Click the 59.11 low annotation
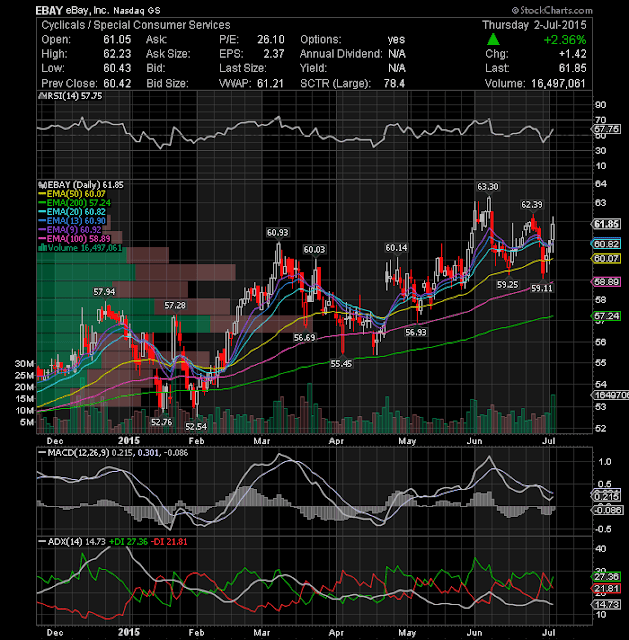Image resolution: width=629 pixels, height=640 pixels. coord(542,288)
